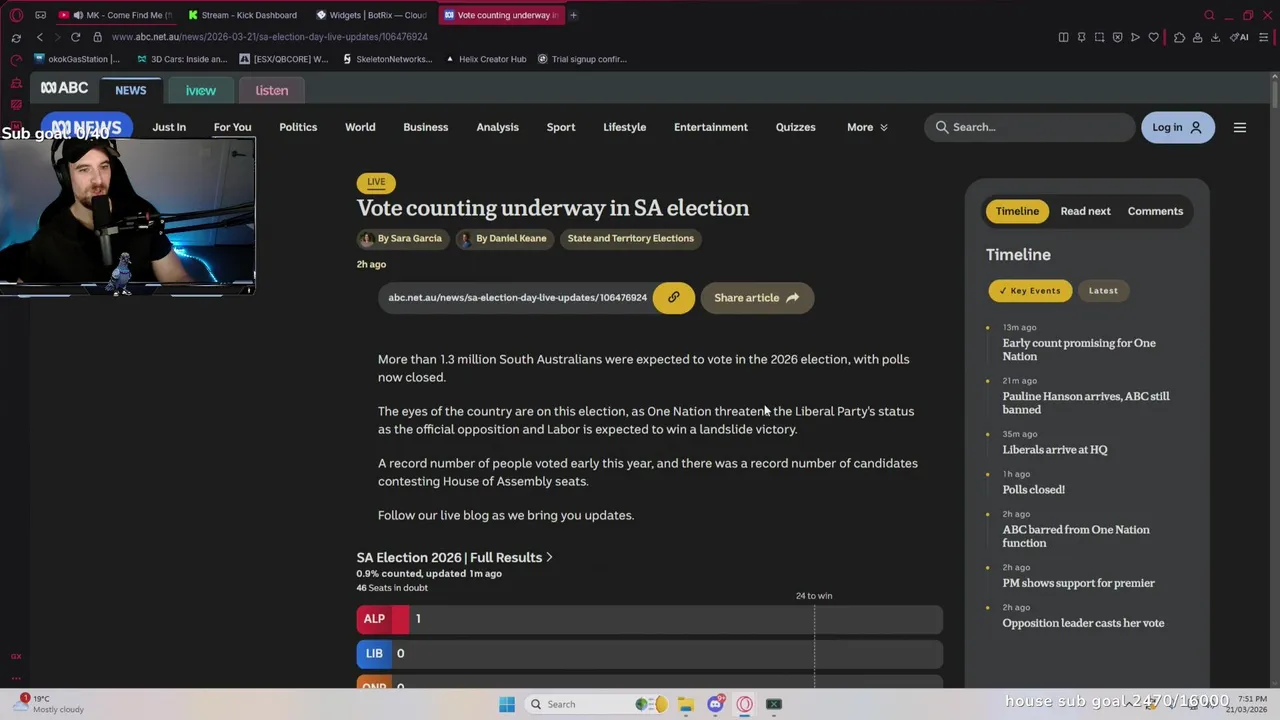Click the Opera GX logo menu icon
Screen dimensions: 1280x720
16,15
